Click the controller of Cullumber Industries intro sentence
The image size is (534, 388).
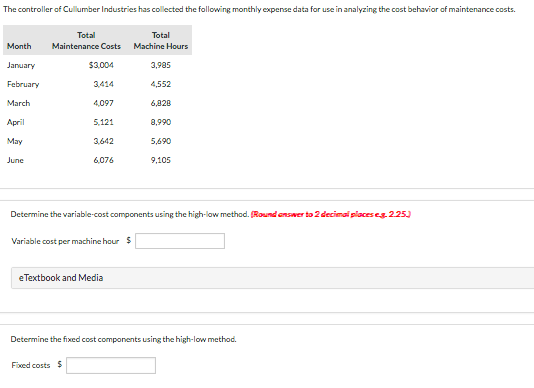[x=259, y=10]
